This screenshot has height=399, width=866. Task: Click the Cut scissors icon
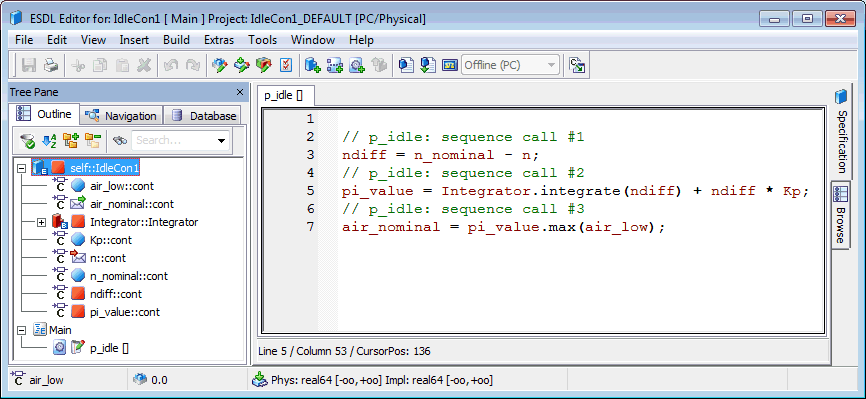(78, 65)
